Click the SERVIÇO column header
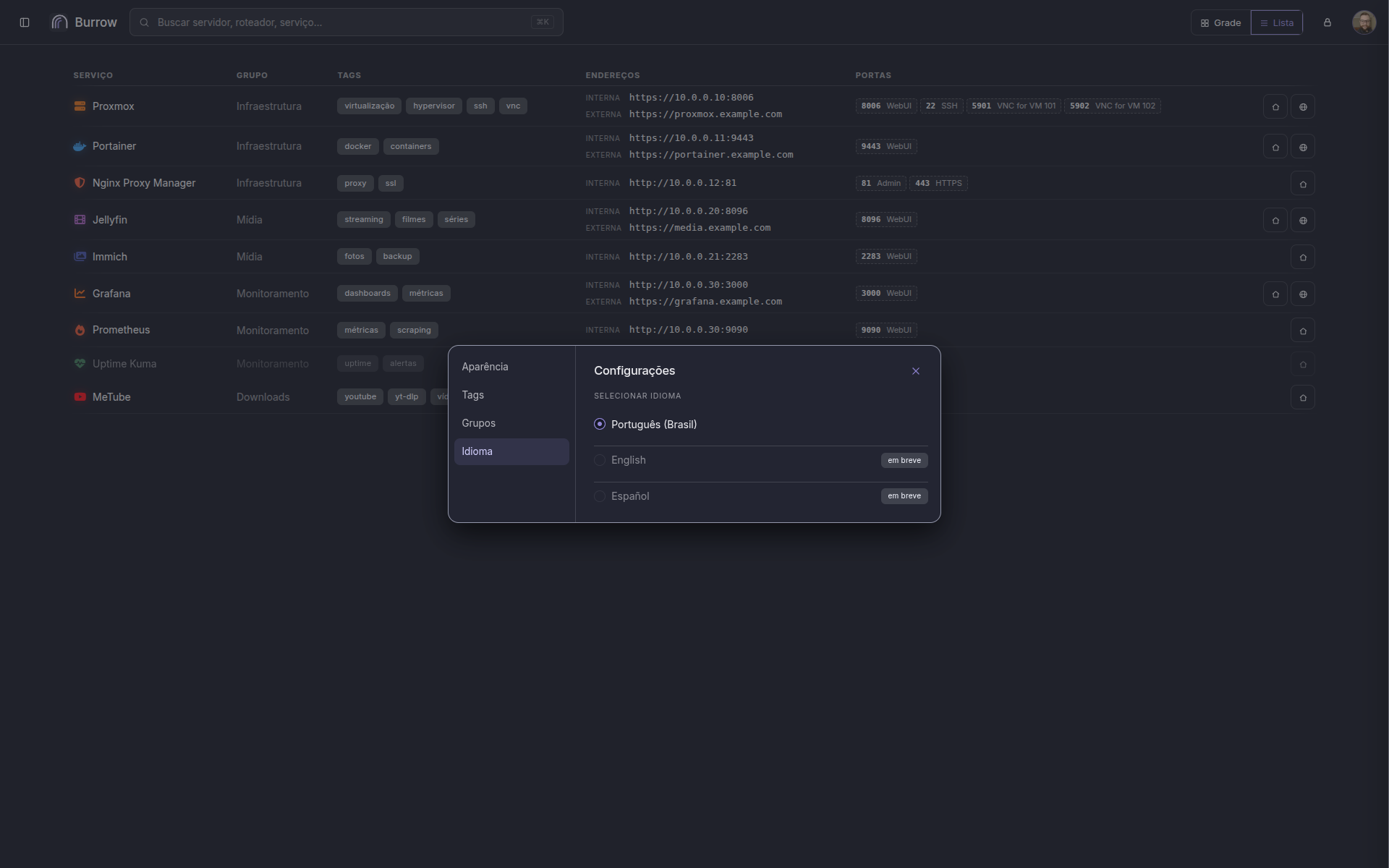The width and height of the screenshot is (1389, 868). [93, 75]
